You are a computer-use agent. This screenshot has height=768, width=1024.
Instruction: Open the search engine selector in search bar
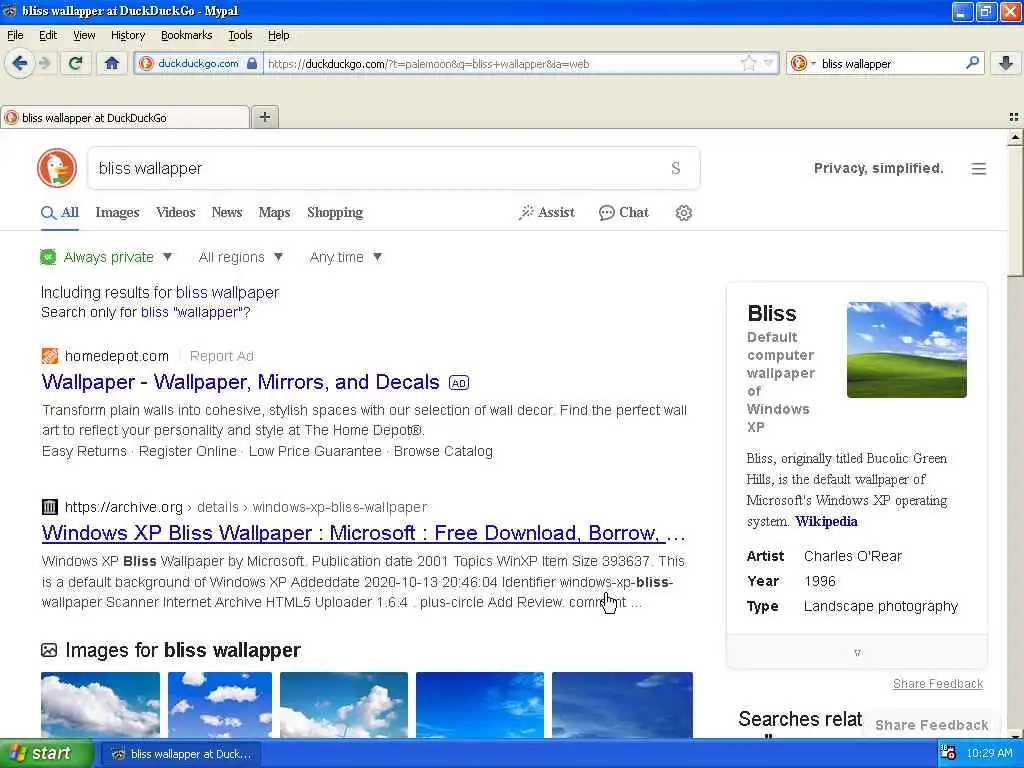(803, 63)
